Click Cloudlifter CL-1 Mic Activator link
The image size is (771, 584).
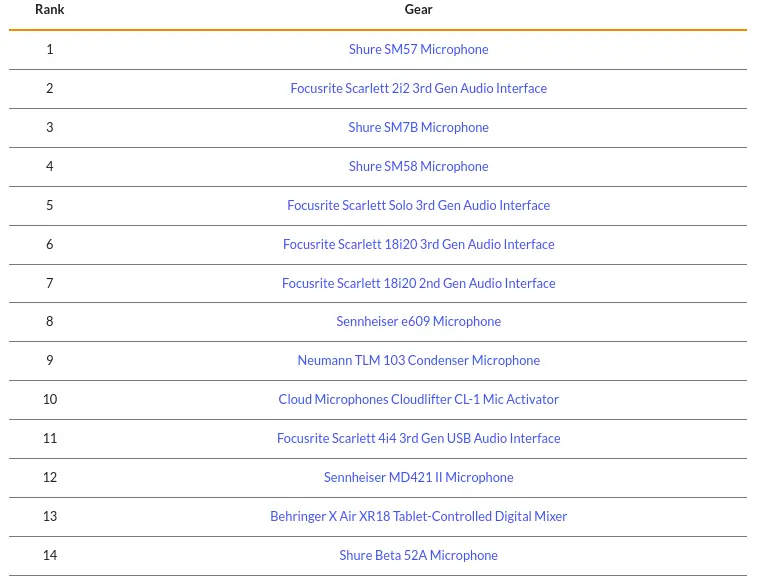pos(418,400)
